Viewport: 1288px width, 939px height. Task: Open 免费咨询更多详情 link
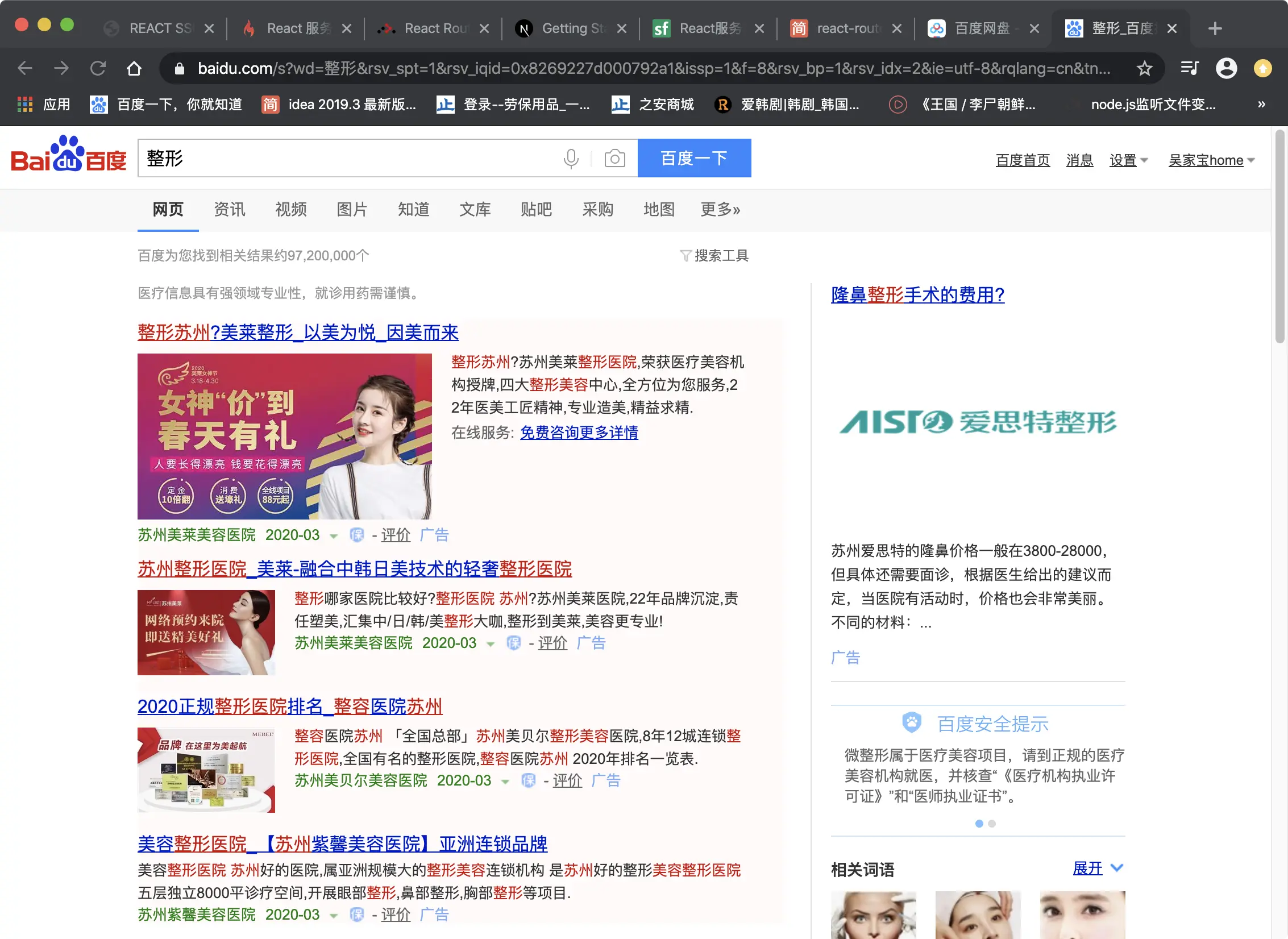tap(579, 433)
